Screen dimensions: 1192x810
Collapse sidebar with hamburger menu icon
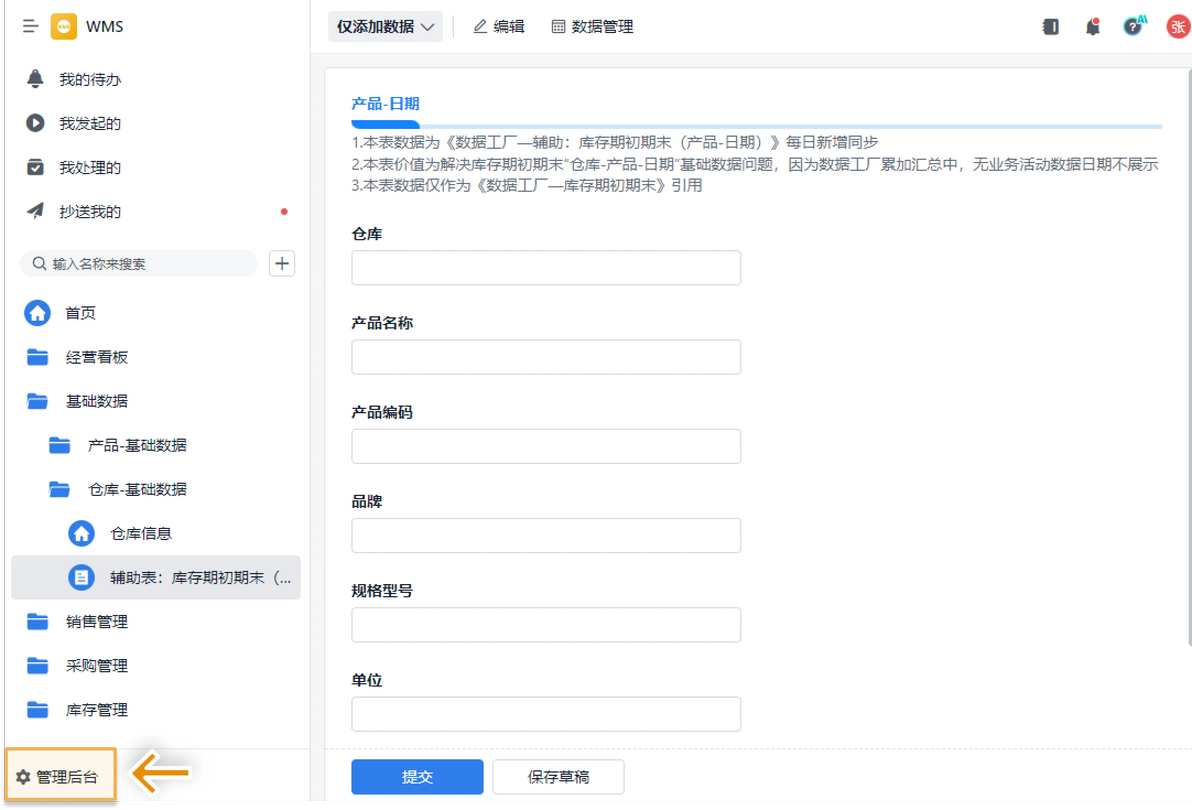coord(30,27)
